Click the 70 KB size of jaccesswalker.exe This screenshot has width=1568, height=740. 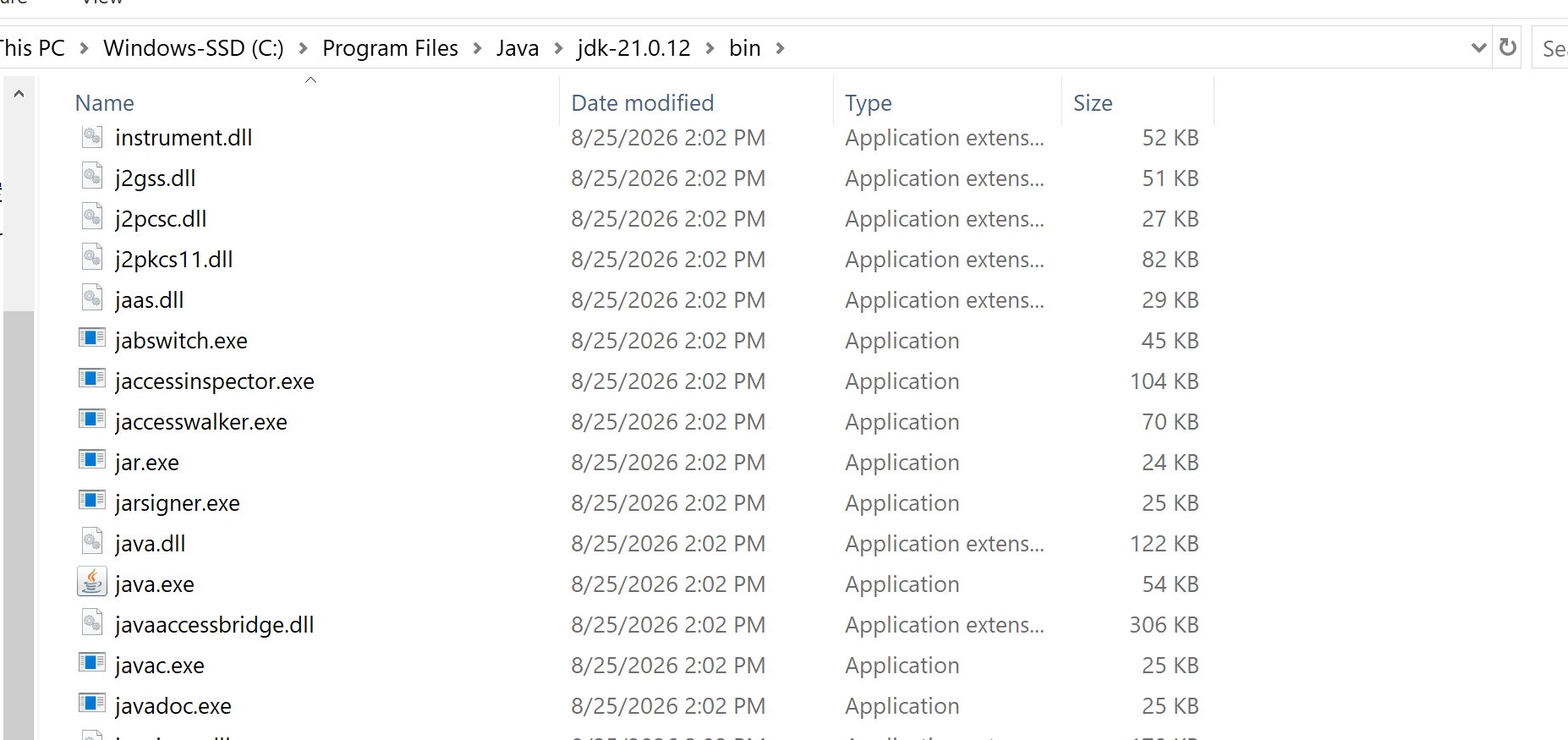point(1171,422)
